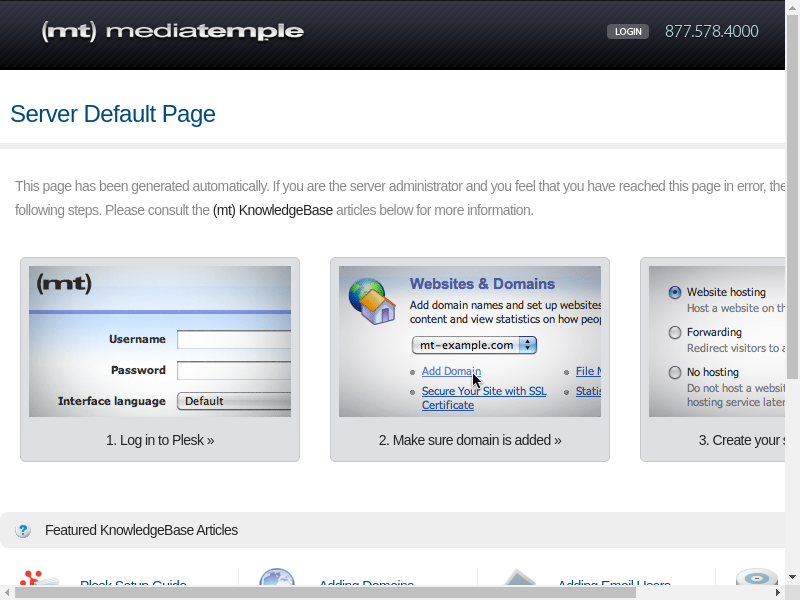Click the (mt) logo in Plesk login thumbnail
Image resolution: width=800 pixels, height=600 pixels.
coord(64,284)
